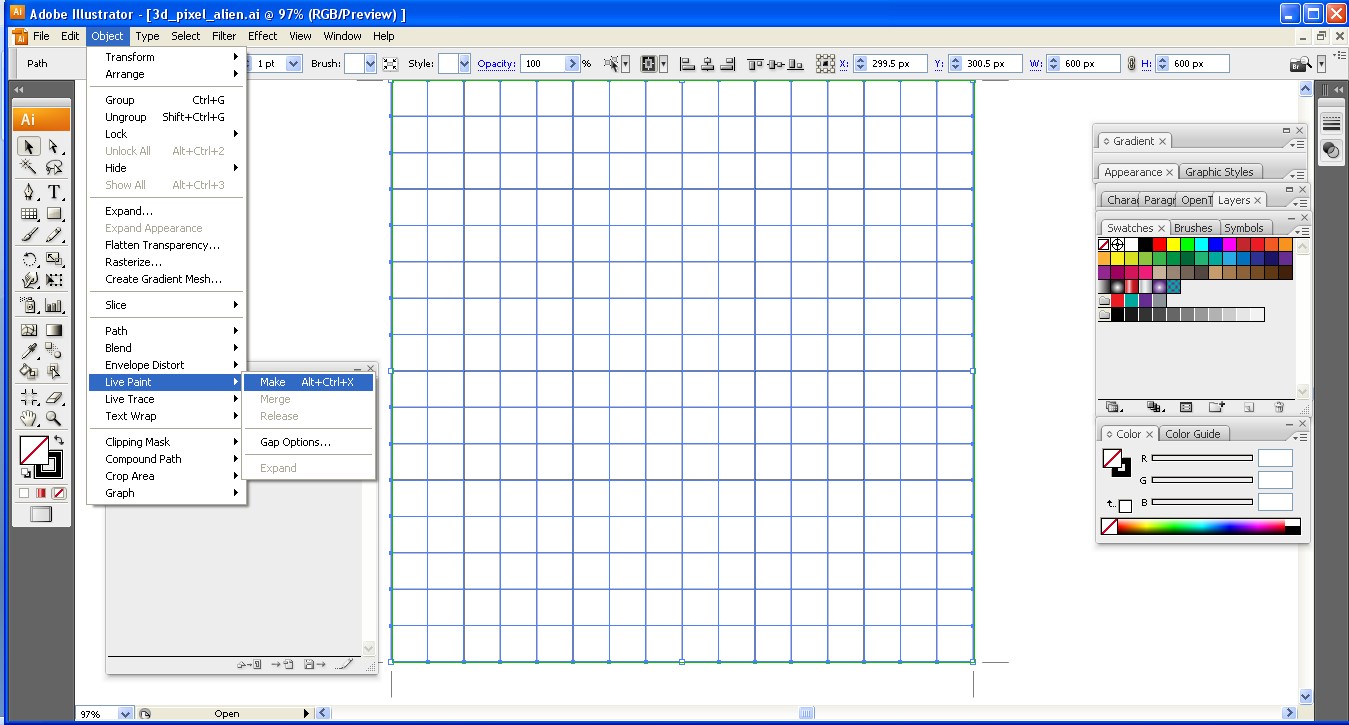Select the Pencil tool
Screen dimensions: 1349x725
click(54, 236)
